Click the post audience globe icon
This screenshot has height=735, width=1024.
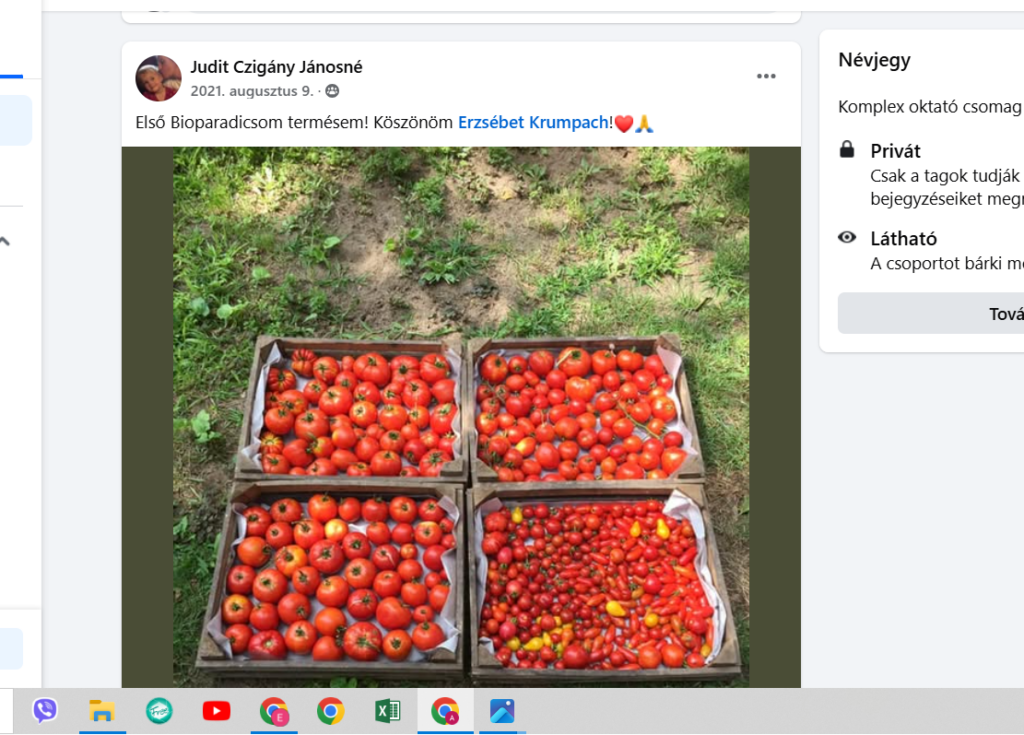tap(332, 91)
